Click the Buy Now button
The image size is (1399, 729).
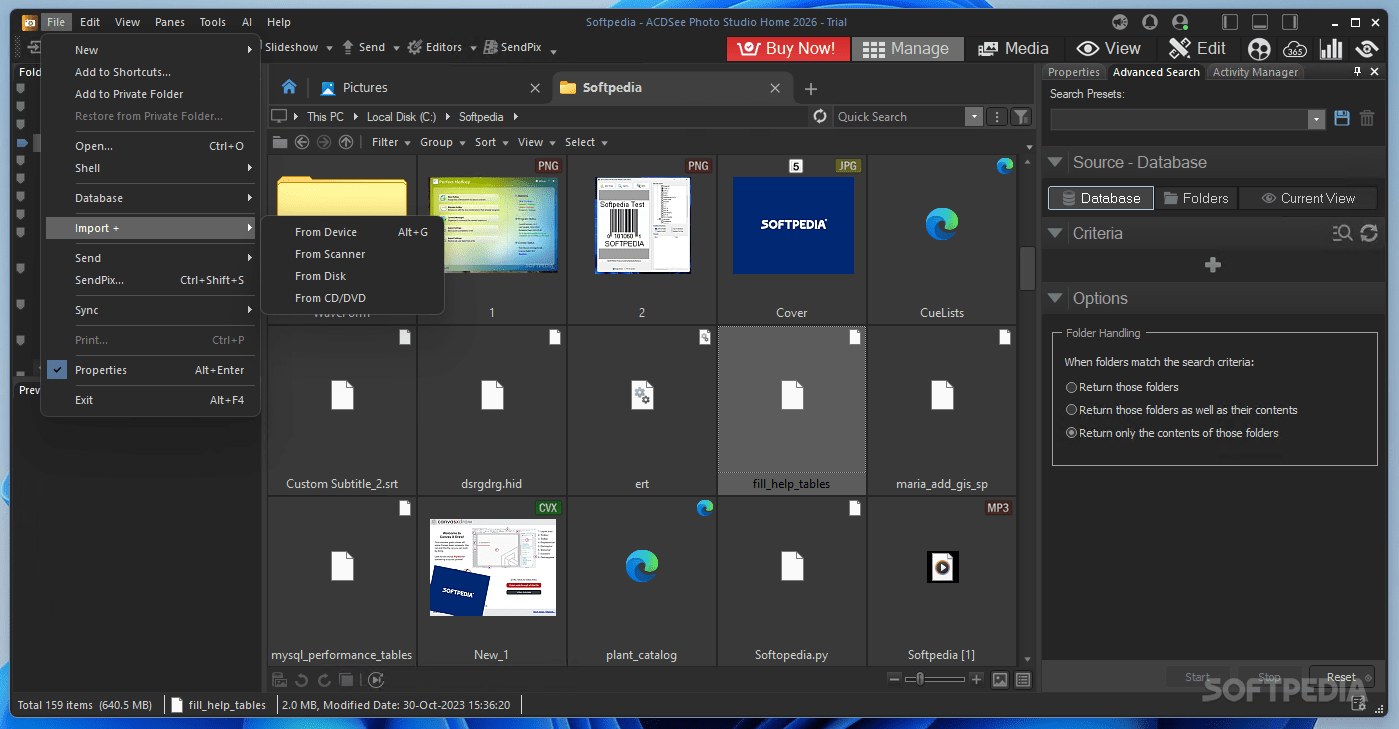[787, 48]
